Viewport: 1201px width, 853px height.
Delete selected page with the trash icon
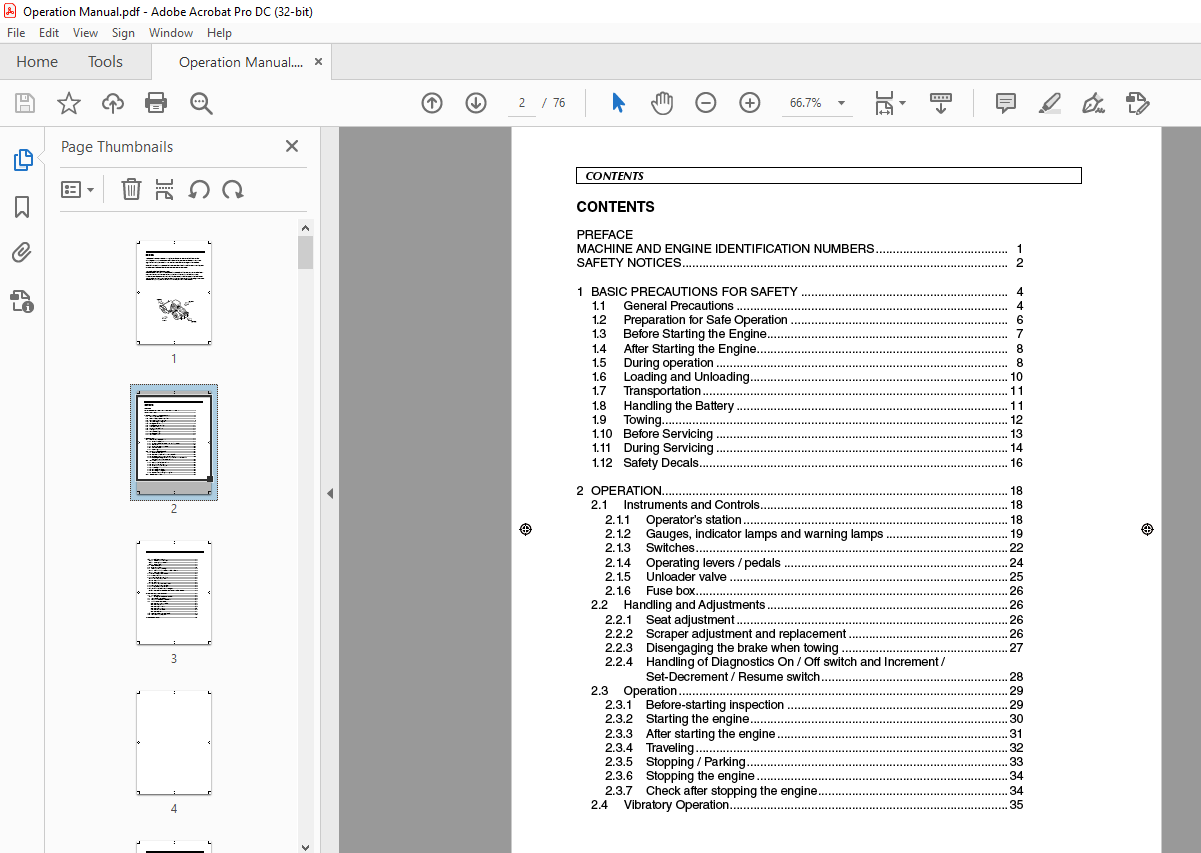click(131, 189)
